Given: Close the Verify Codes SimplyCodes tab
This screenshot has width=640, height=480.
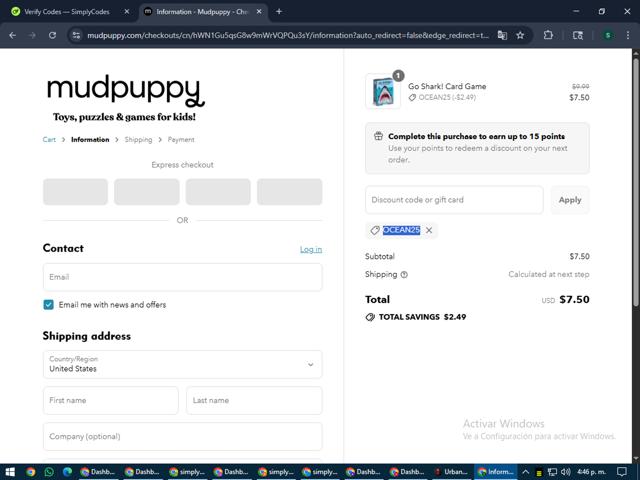Looking at the screenshot, I should [127, 12].
